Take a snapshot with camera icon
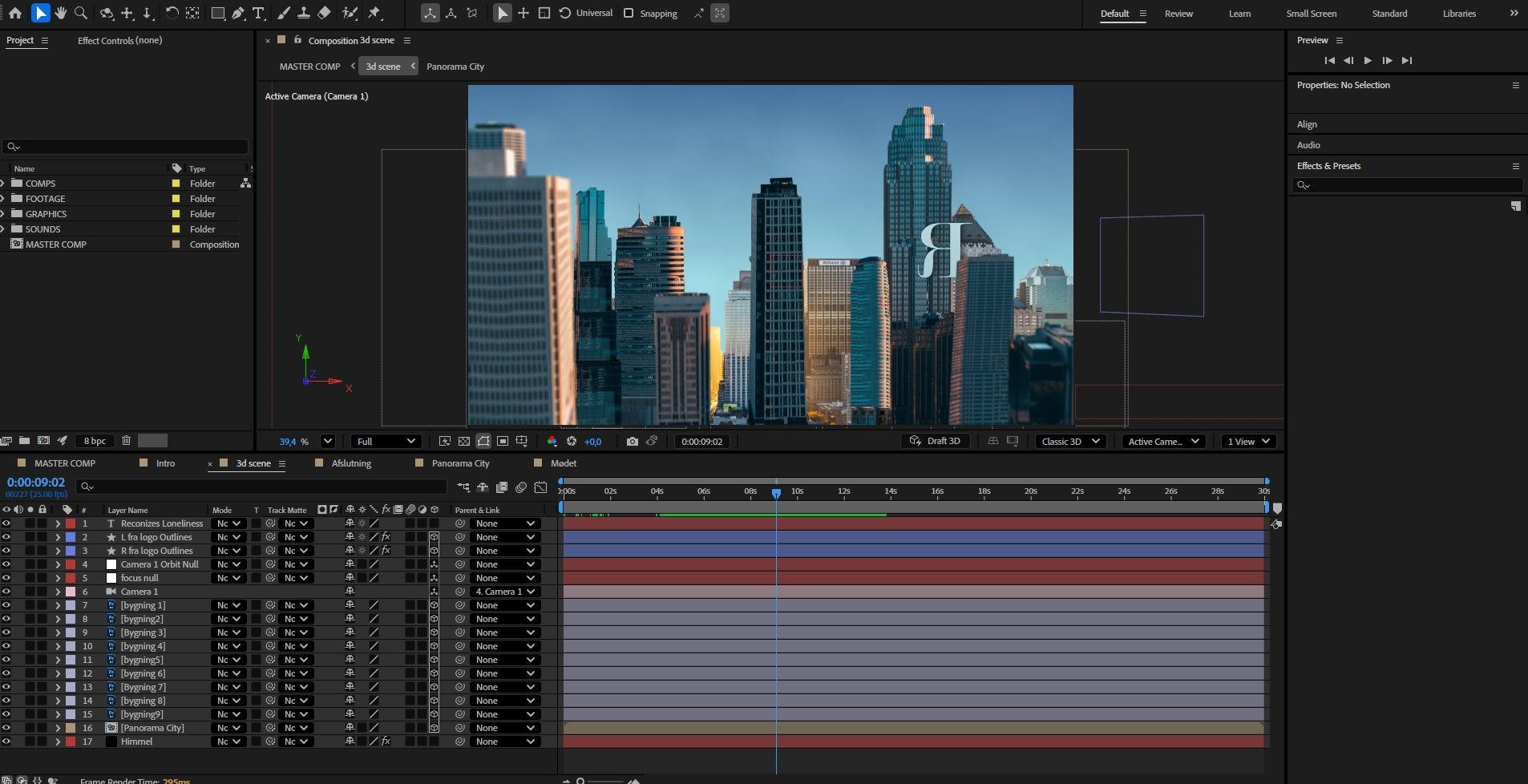The height and width of the screenshot is (784, 1528). (632, 442)
